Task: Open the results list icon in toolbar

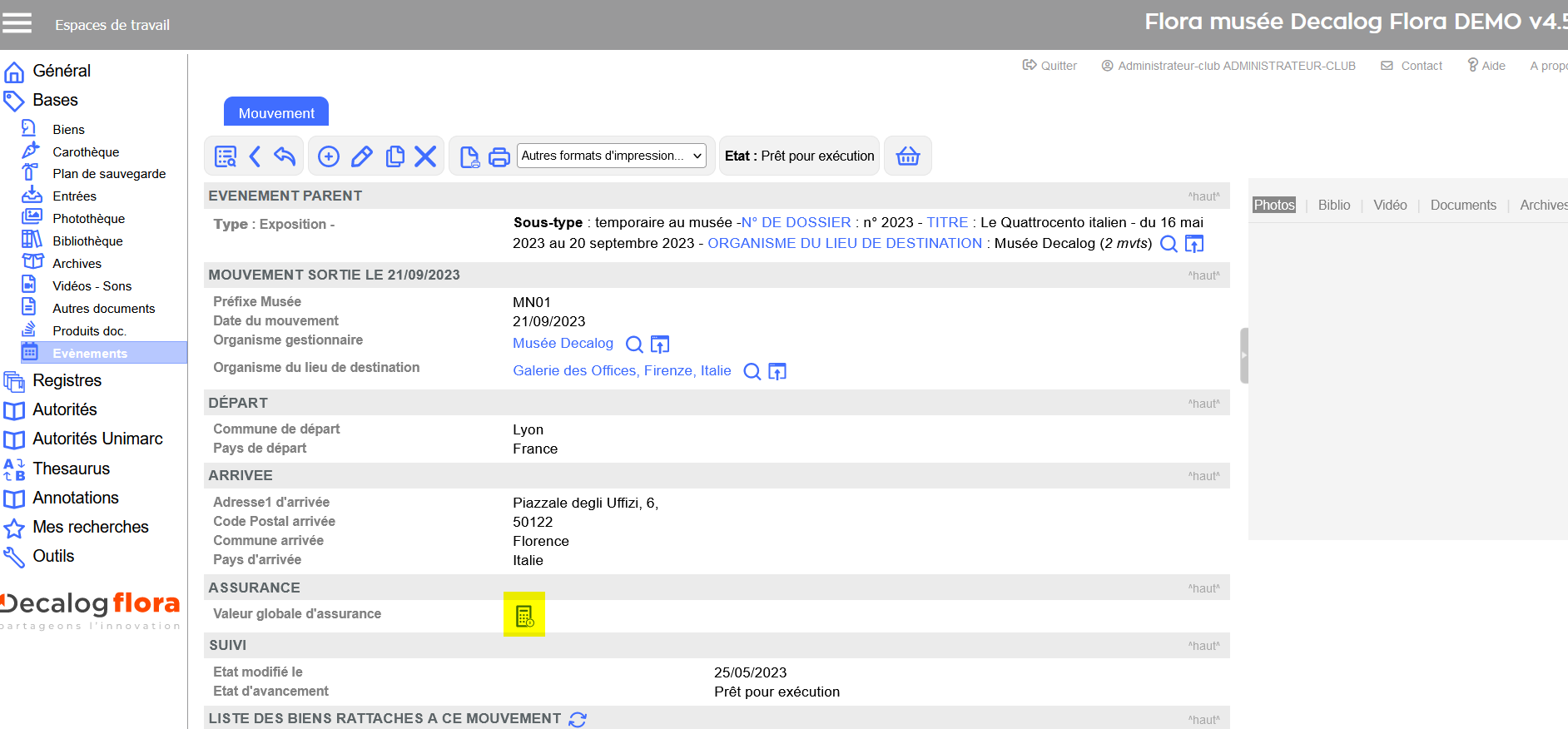Action: pos(226,156)
